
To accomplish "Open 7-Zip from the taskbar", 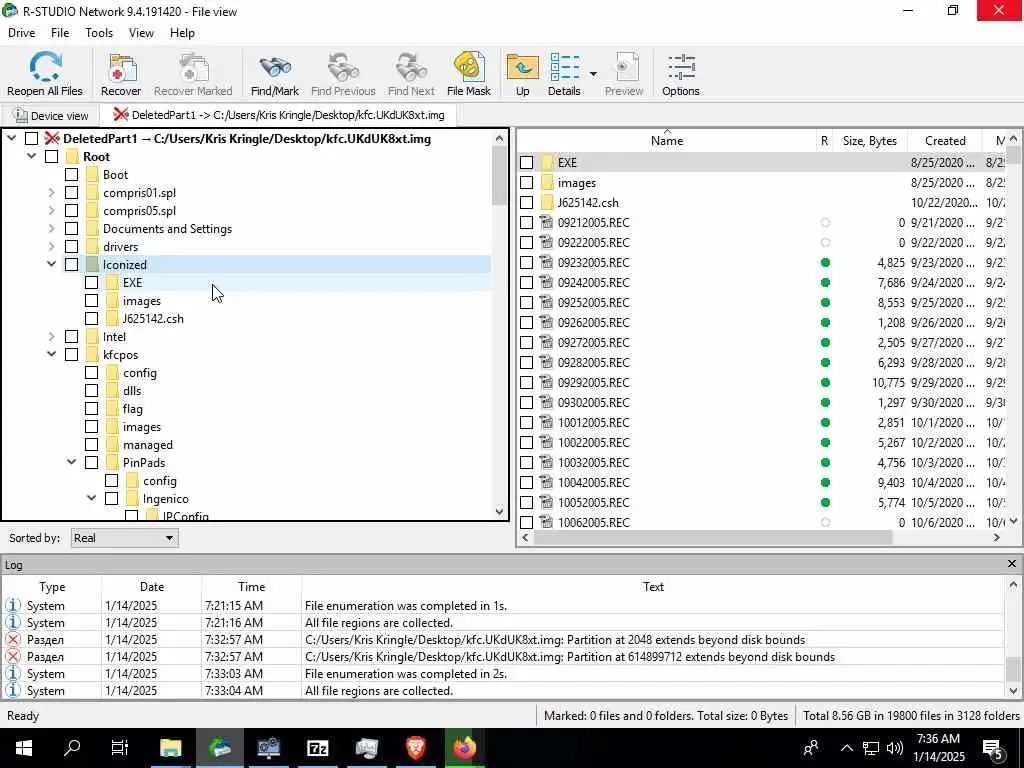I will click(x=317, y=748).
